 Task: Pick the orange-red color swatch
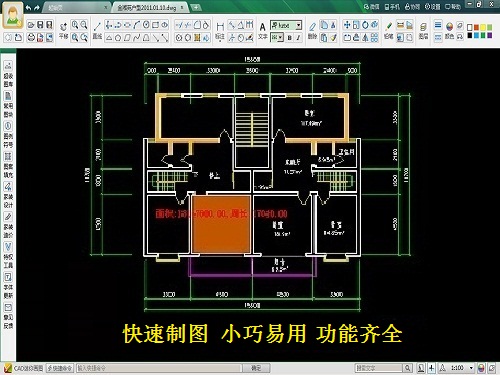click(476, 27)
